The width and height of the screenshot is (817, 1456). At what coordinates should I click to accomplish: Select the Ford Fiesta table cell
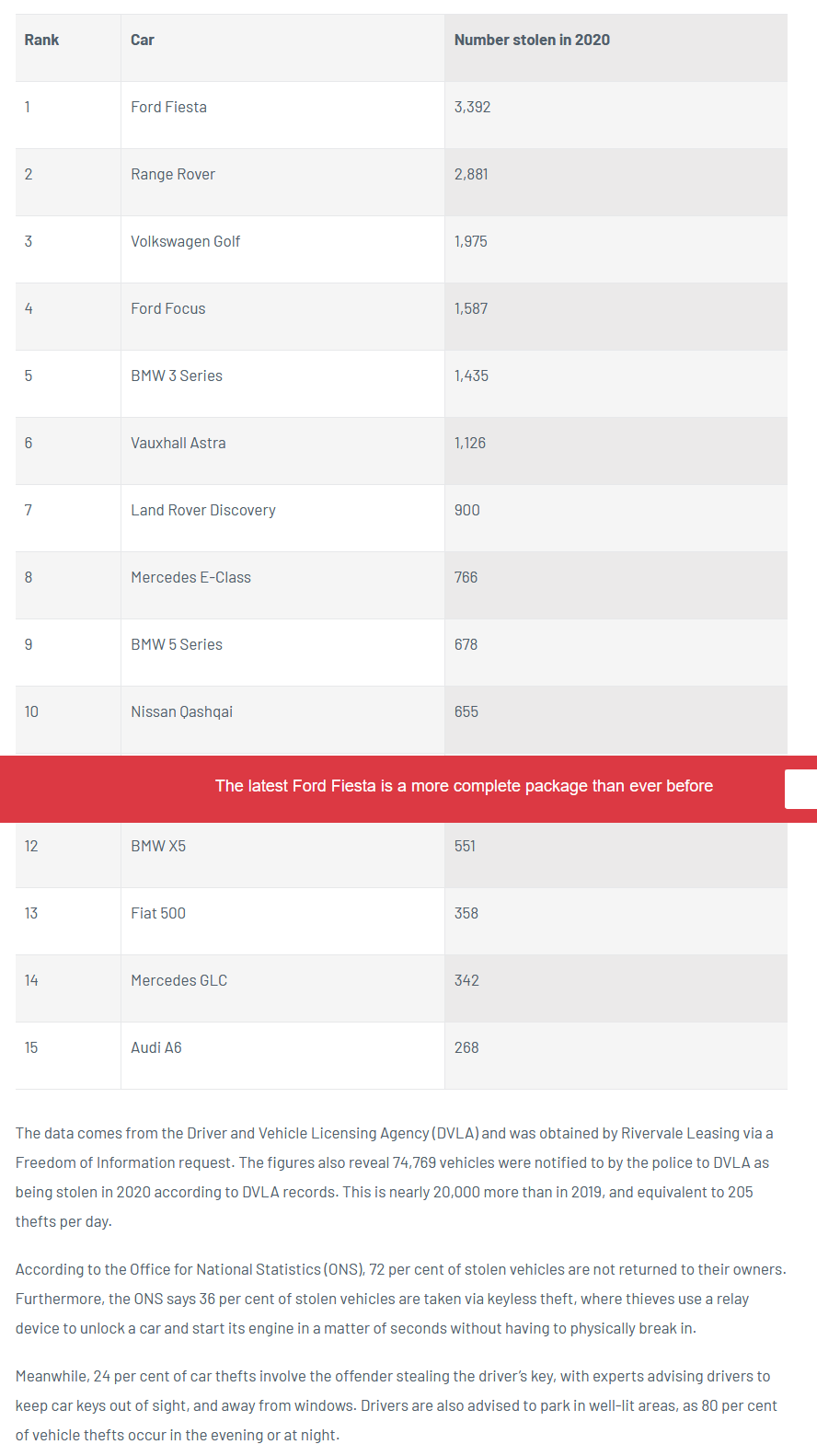pyautogui.click(x=169, y=108)
